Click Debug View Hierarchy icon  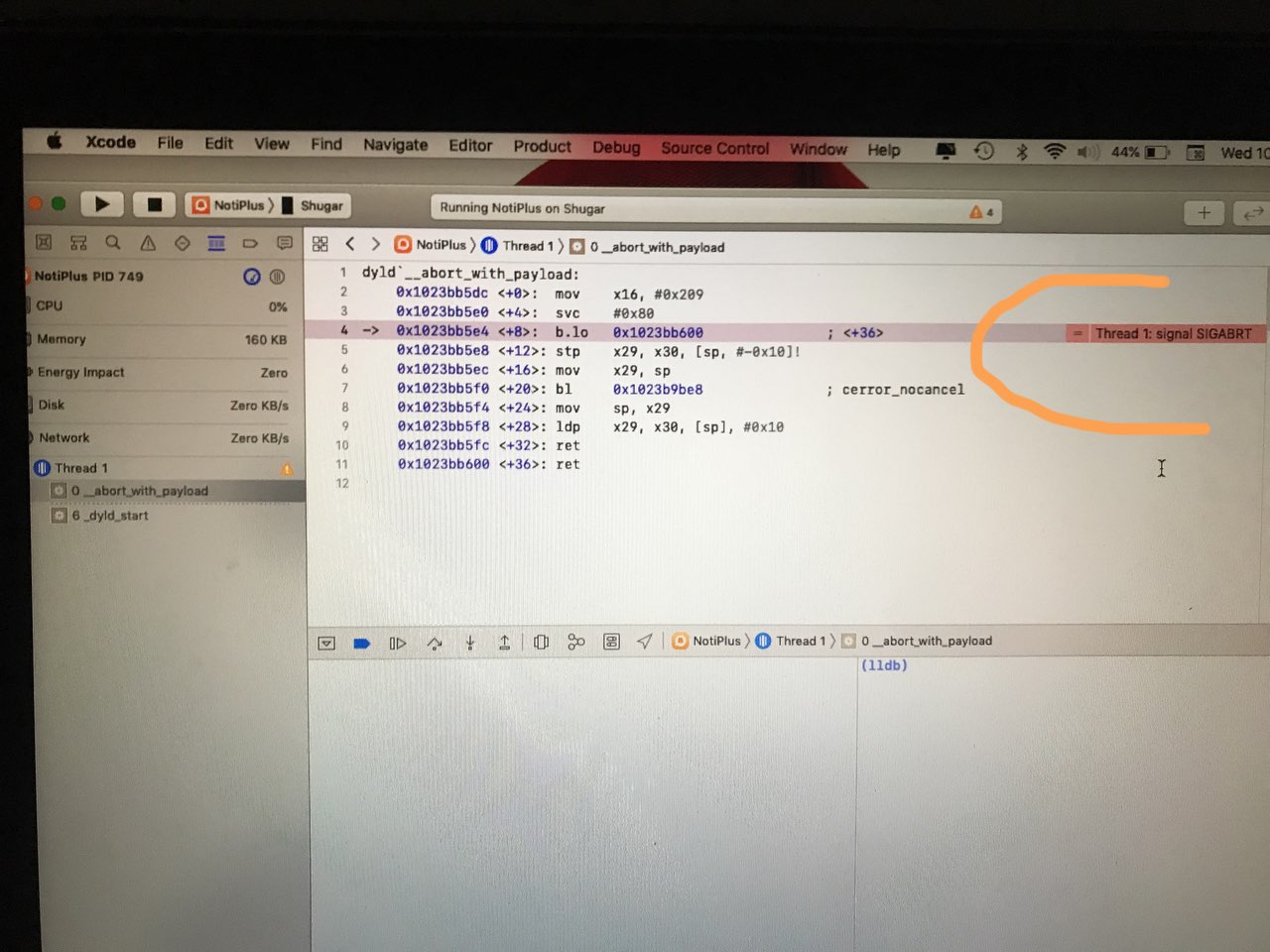coord(541,643)
